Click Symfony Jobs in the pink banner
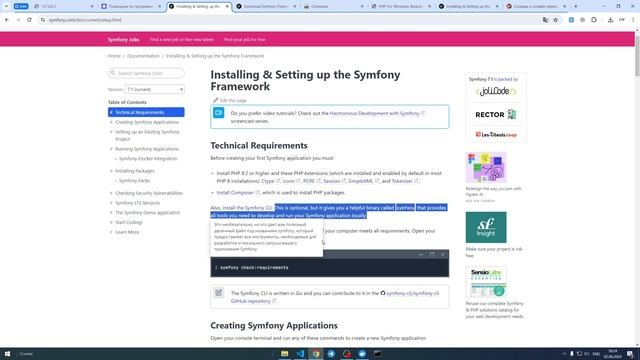This screenshot has width=640, height=360. (123, 40)
